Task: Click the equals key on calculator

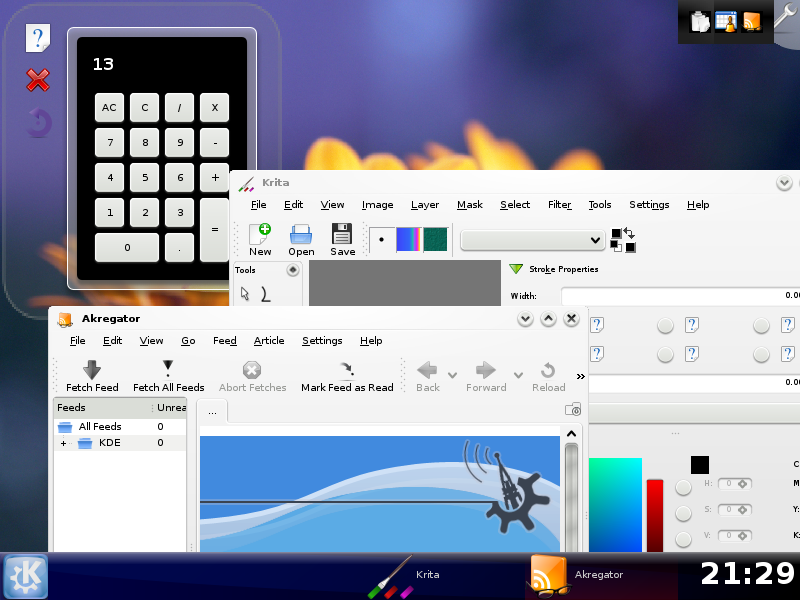Action: [214, 230]
